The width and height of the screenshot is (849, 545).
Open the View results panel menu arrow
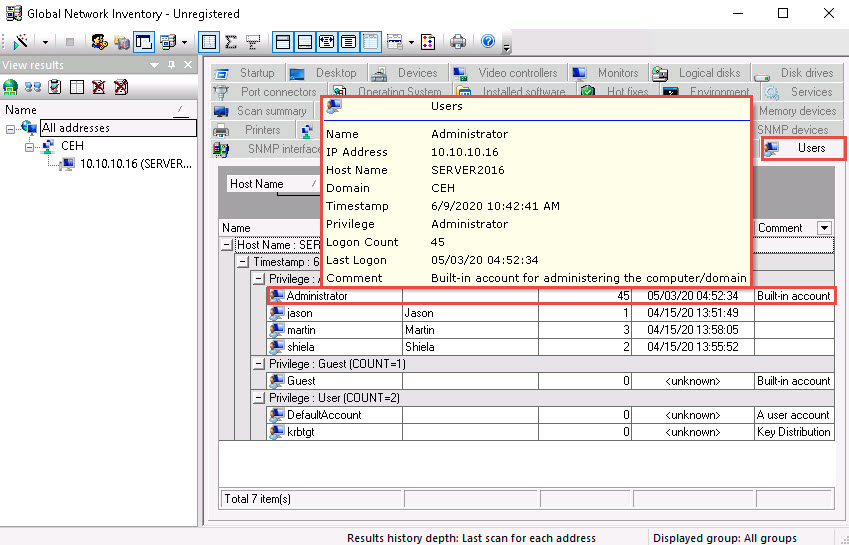coord(154,65)
